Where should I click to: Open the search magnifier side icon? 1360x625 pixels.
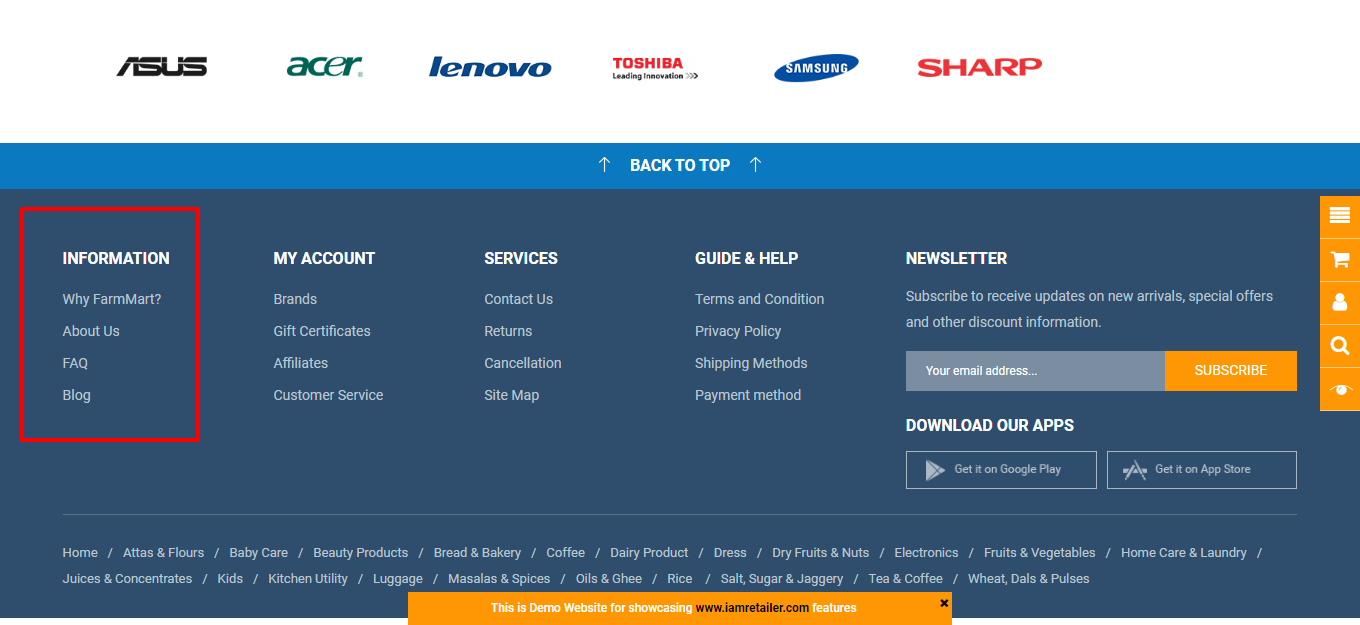coord(1340,346)
